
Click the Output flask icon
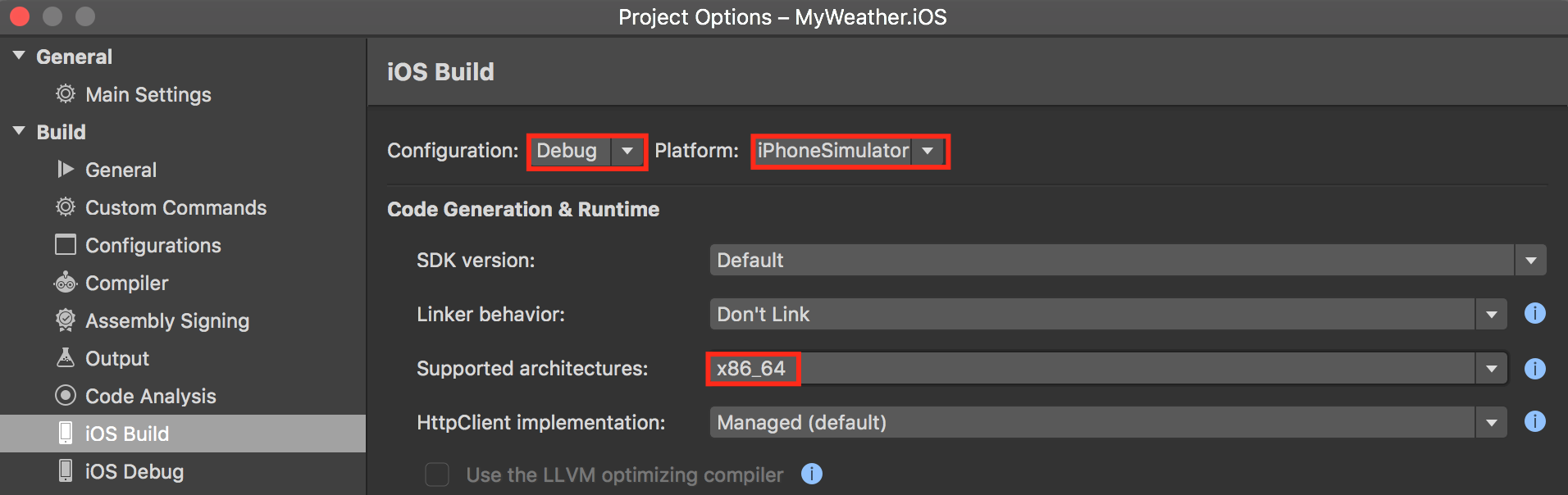pos(66,357)
